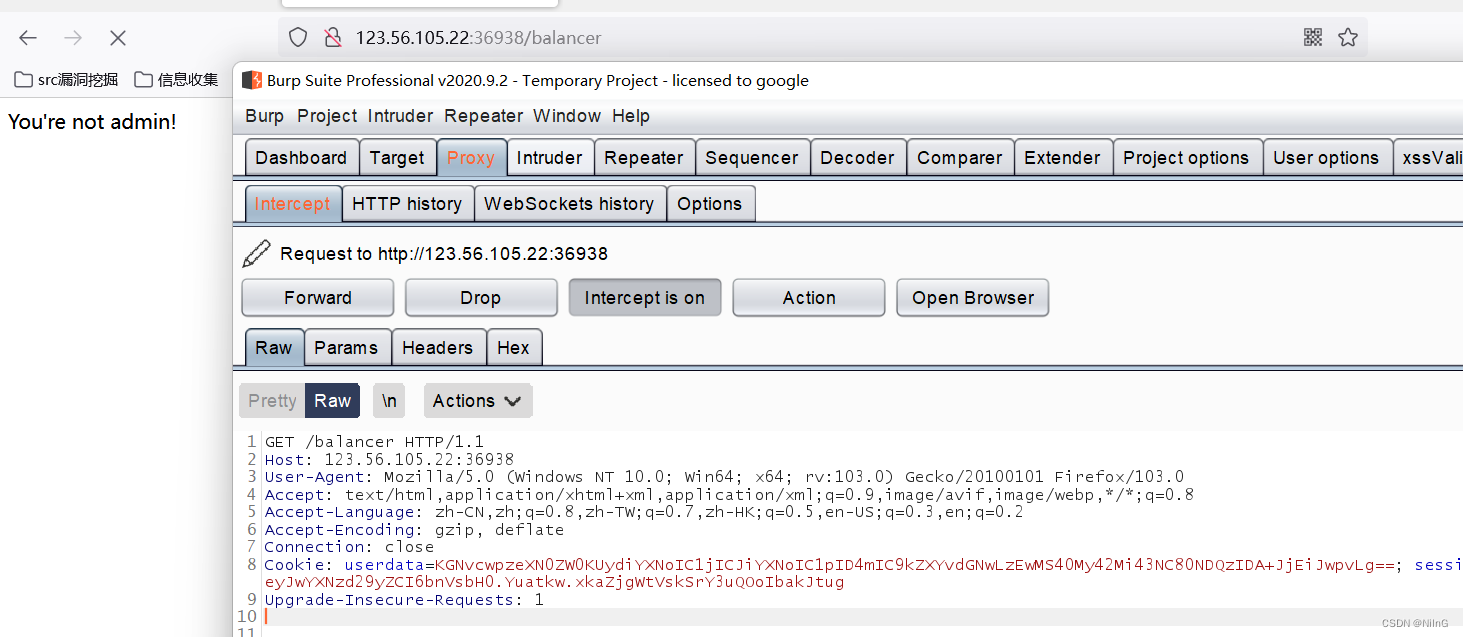Viewport: 1463px width, 637px height.
Task: Expand the Actions dropdown
Action: click(x=478, y=401)
